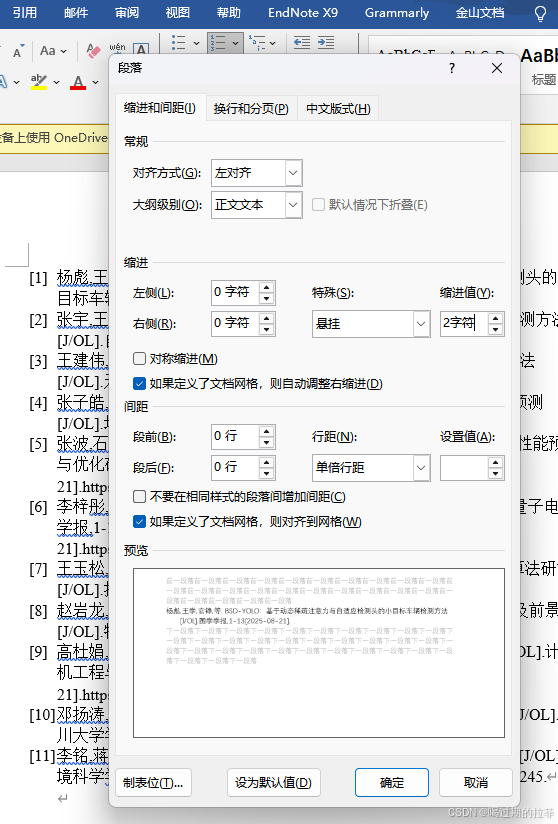Open the 视图 ribbon tab
Viewport: 558px width, 824px height.
pyautogui.click(x=178, y=13)
